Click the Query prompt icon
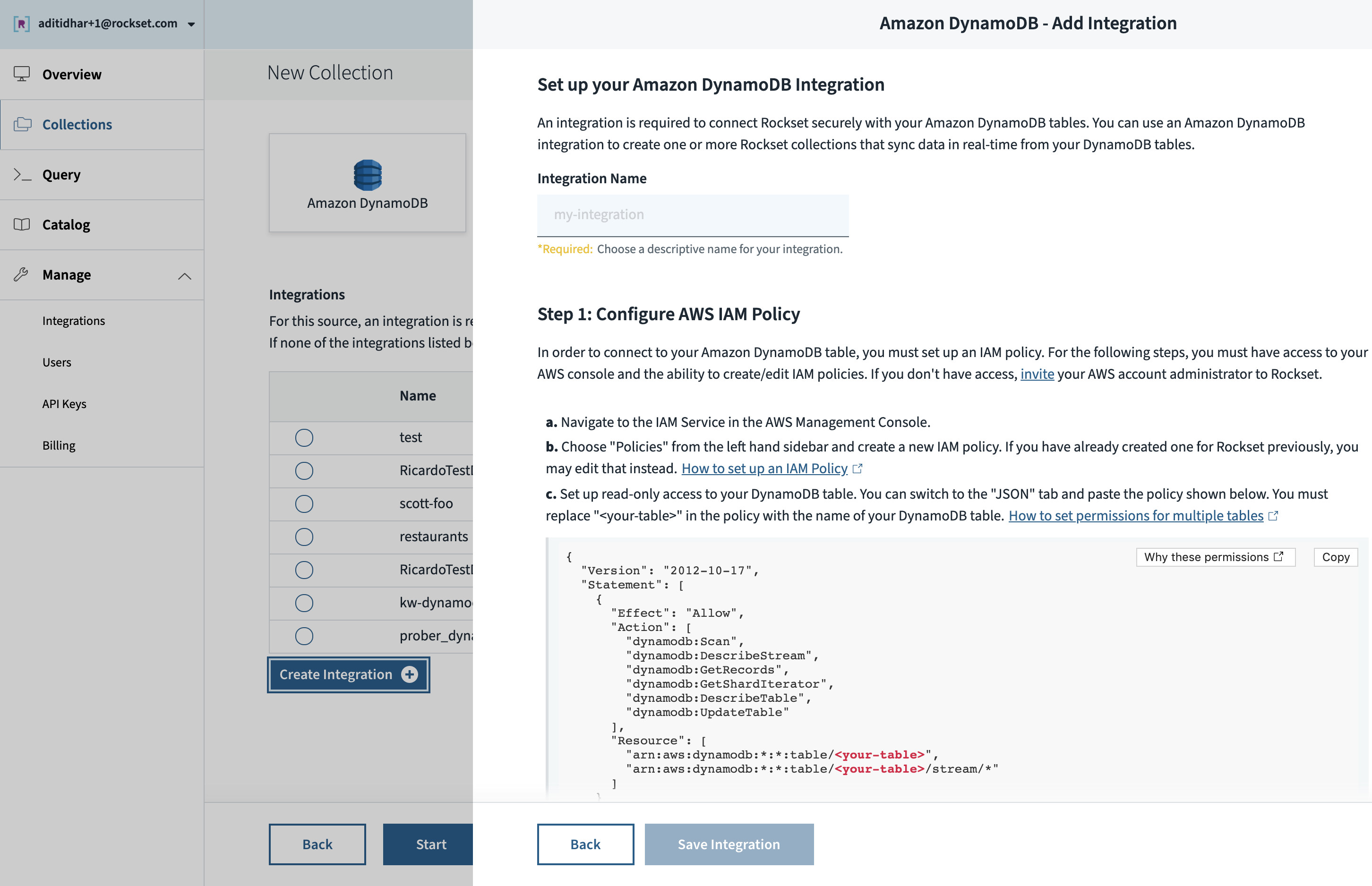Viewport: 1372px width, 886px height. [x=22, y=174]
